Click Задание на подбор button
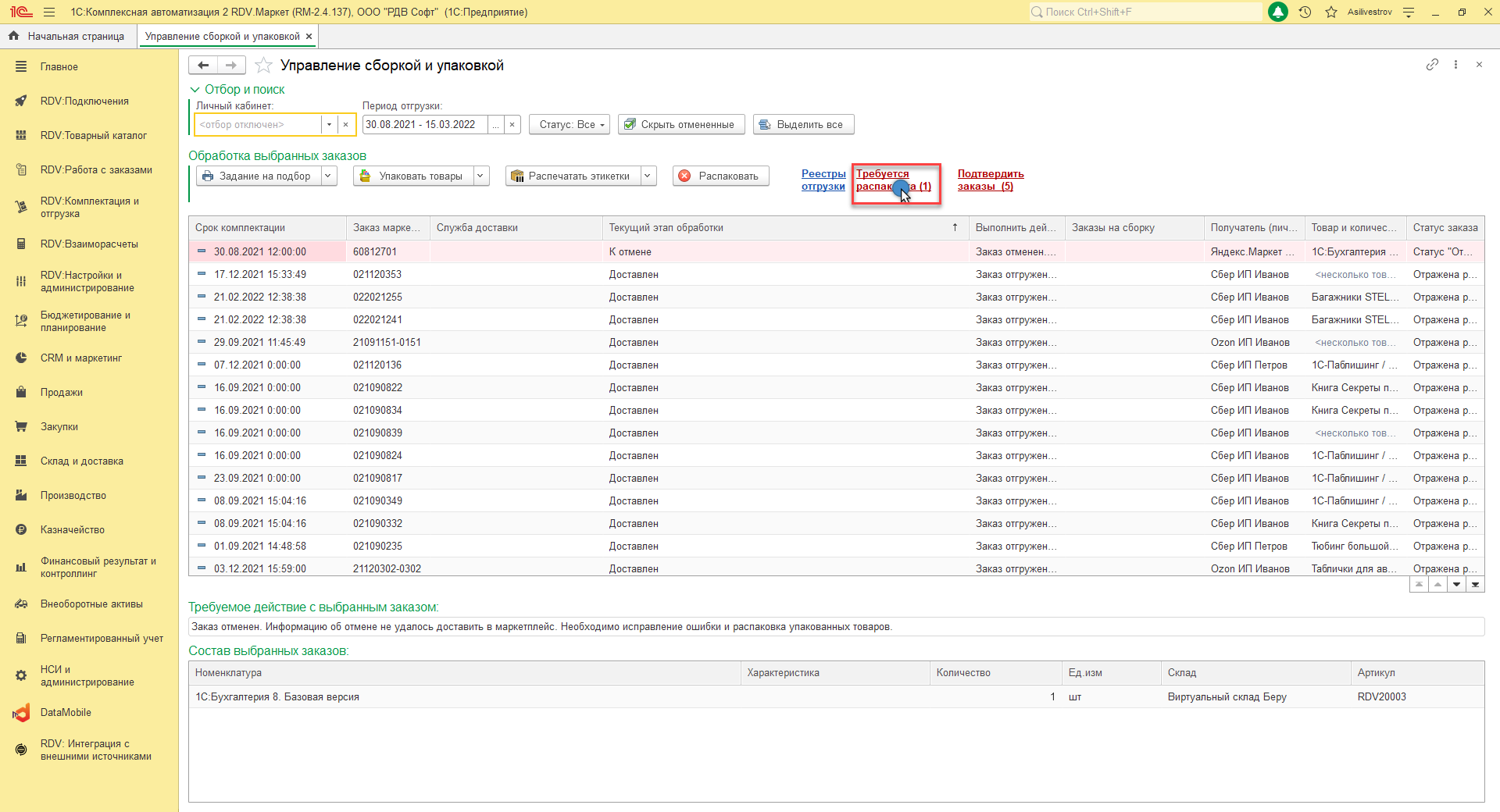The image size is (1500, 812). point(259,176)
